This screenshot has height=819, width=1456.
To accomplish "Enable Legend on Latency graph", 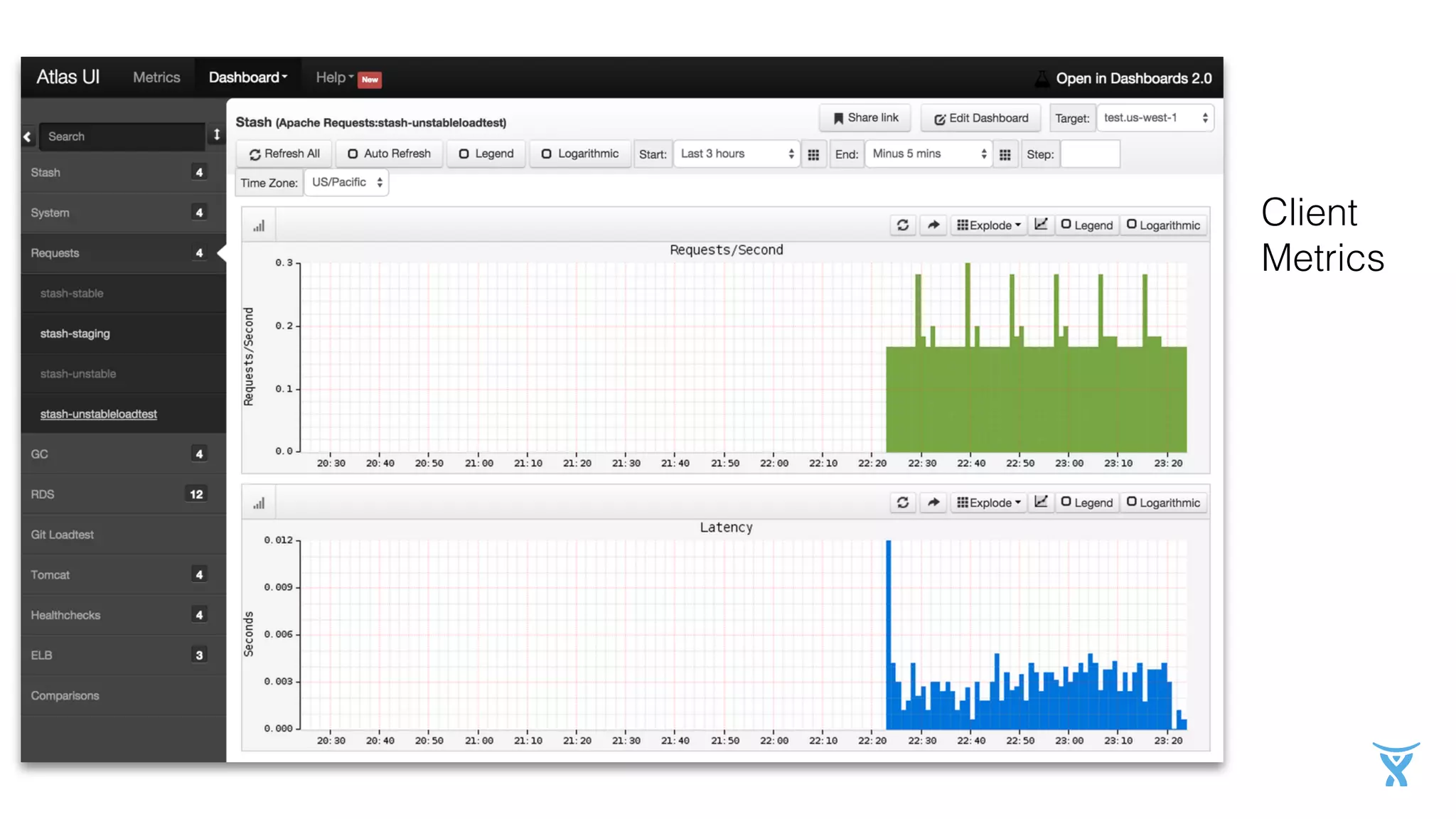I will click(1087, 503).
